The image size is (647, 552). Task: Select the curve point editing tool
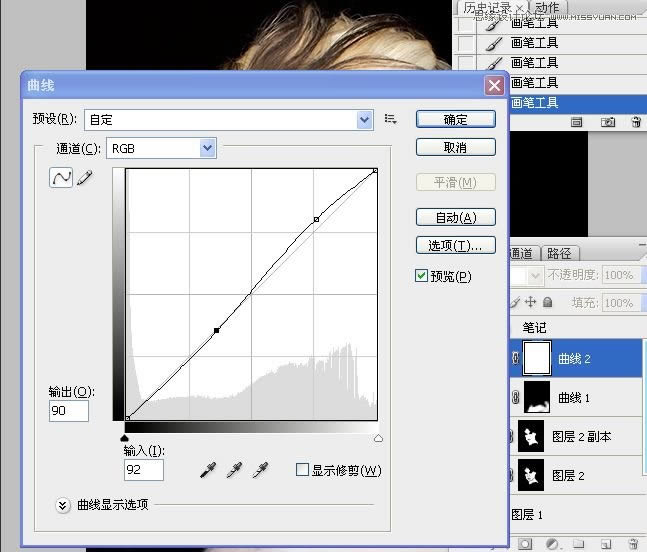(x=62, y=178)
